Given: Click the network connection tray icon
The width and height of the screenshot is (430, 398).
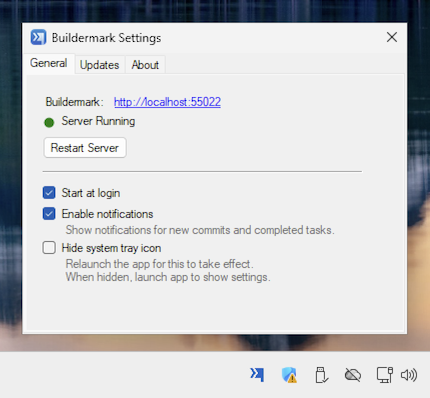Looking at the screenshot, I should [x=385, y=375].
